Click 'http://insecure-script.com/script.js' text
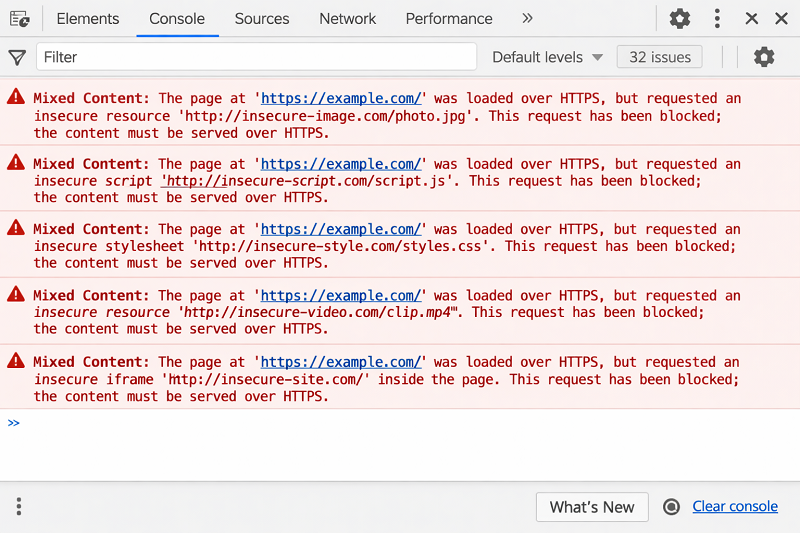 (x=306, y=181)
